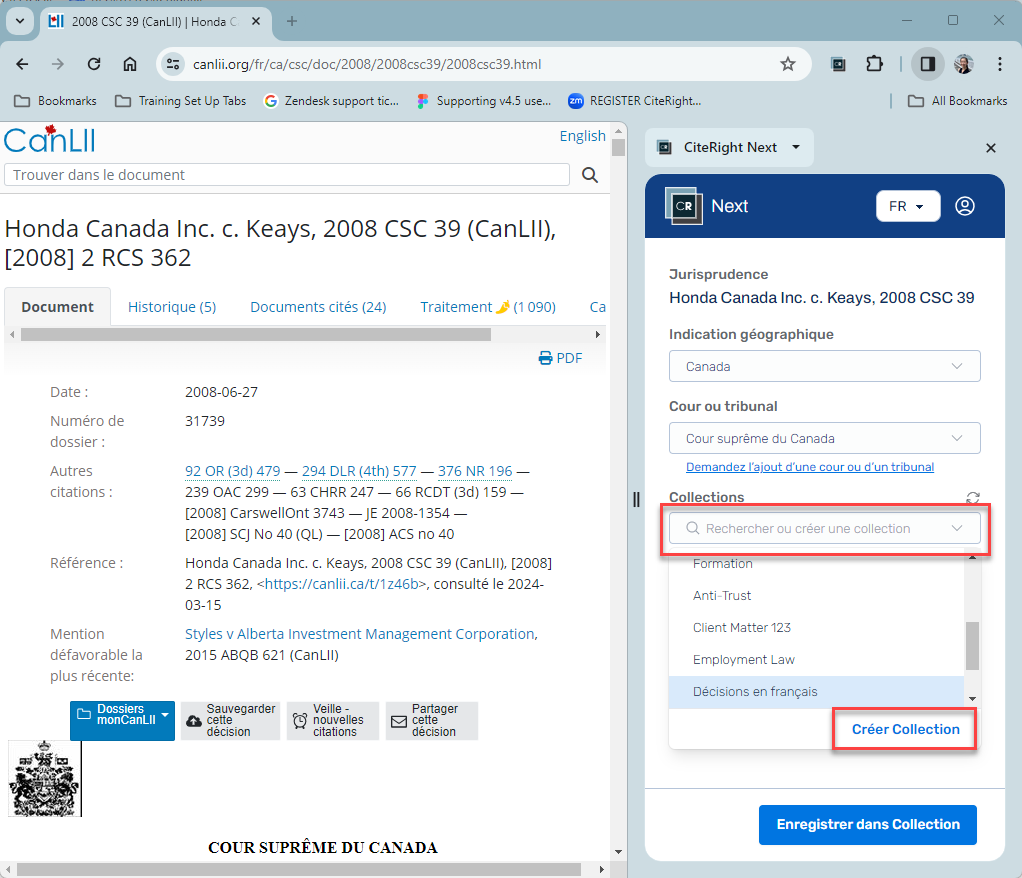Click Partager cette décision
This screenshot has width=1022, height=878.
(431, 720)
